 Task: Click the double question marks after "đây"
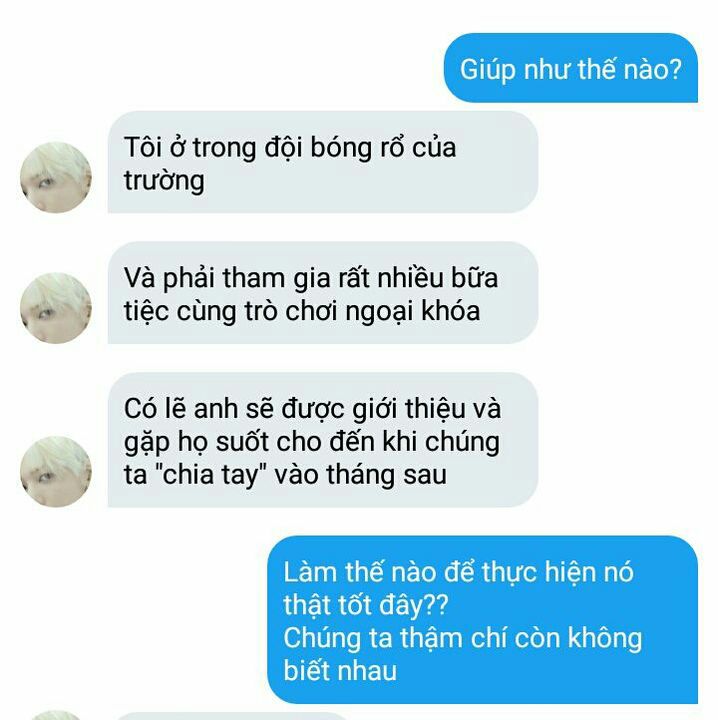click(x=434, y=605)
